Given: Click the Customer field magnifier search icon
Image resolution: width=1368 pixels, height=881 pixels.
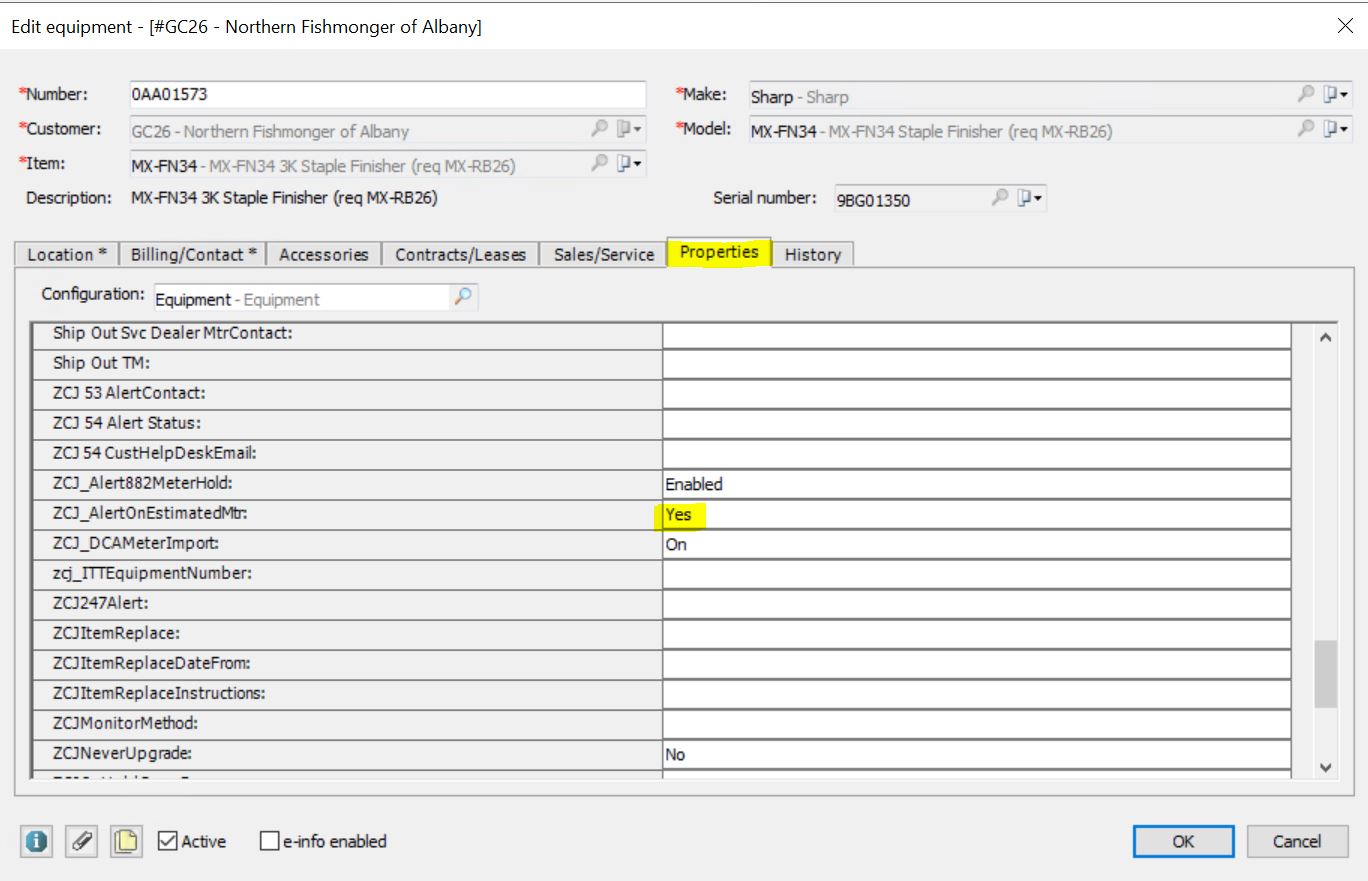Looking at the screenshot, I should point(599,128).
